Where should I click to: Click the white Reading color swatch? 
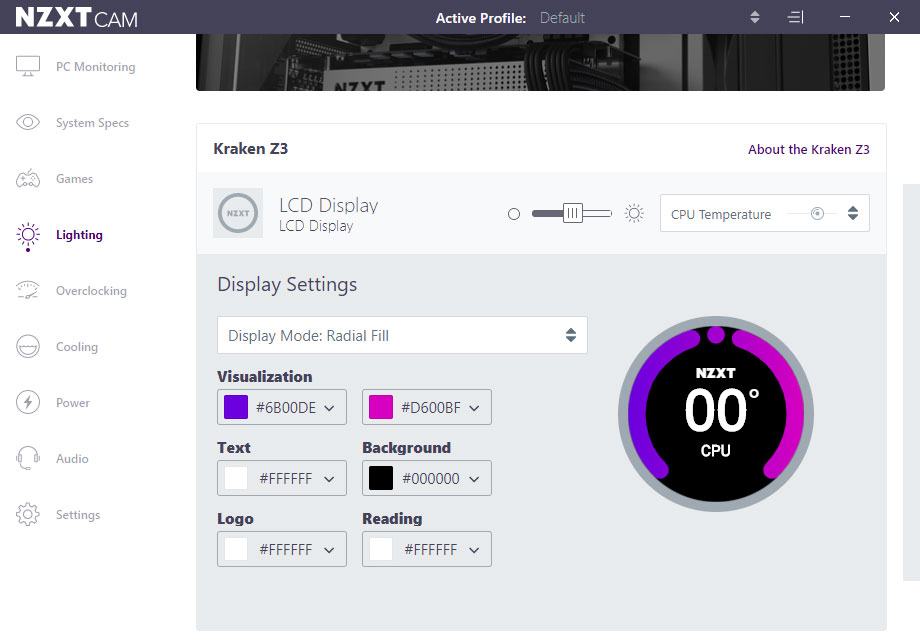point(381,549)
